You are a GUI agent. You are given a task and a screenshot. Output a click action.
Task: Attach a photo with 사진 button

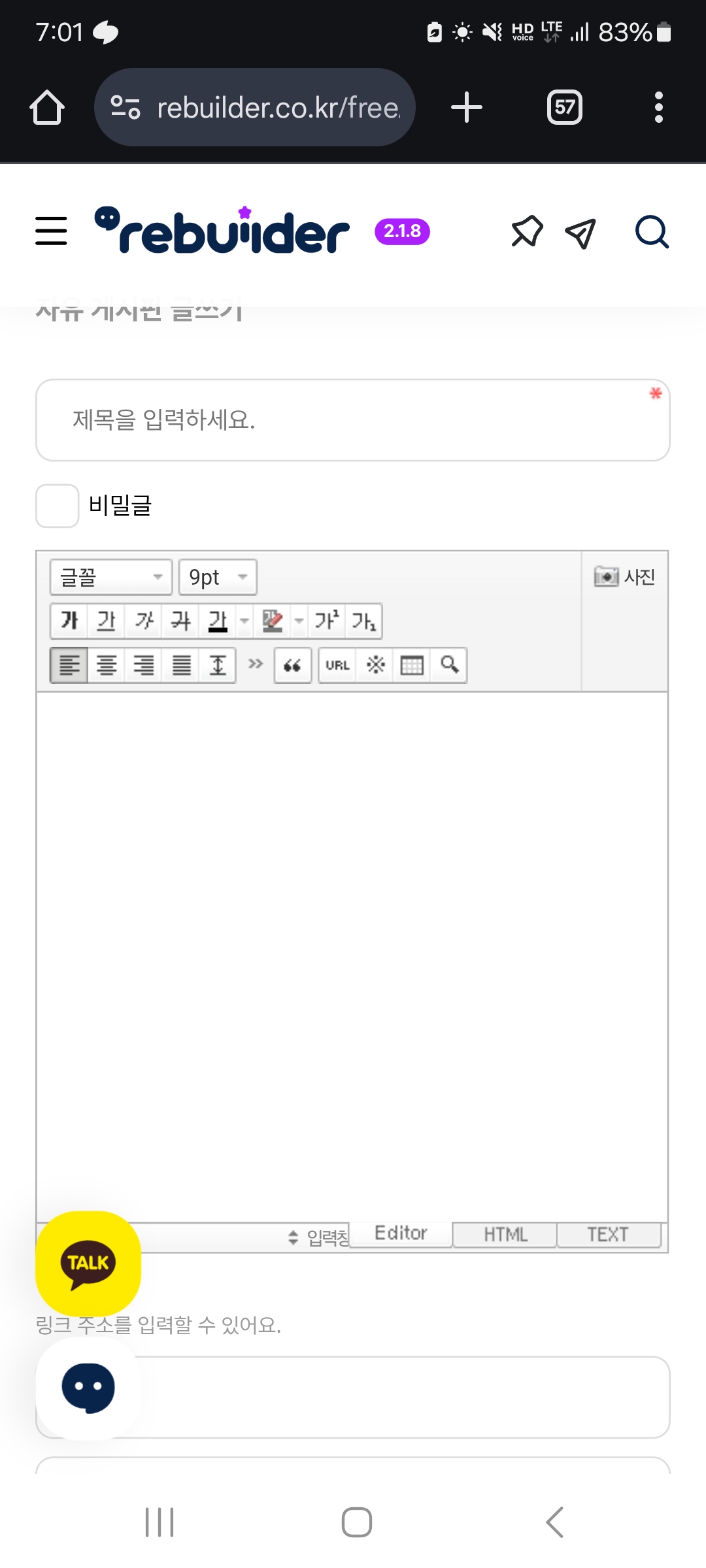624,577
